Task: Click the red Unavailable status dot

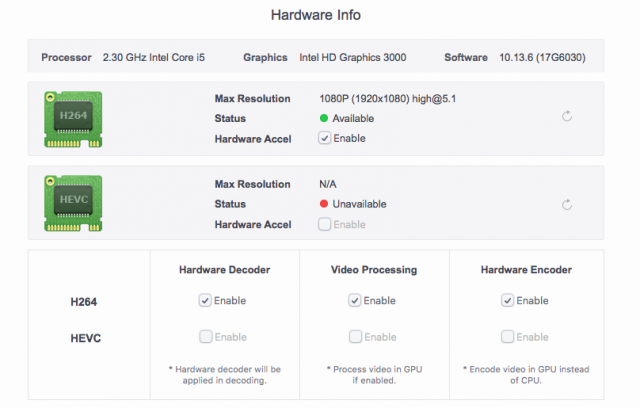Action: [x=324, y=204]
